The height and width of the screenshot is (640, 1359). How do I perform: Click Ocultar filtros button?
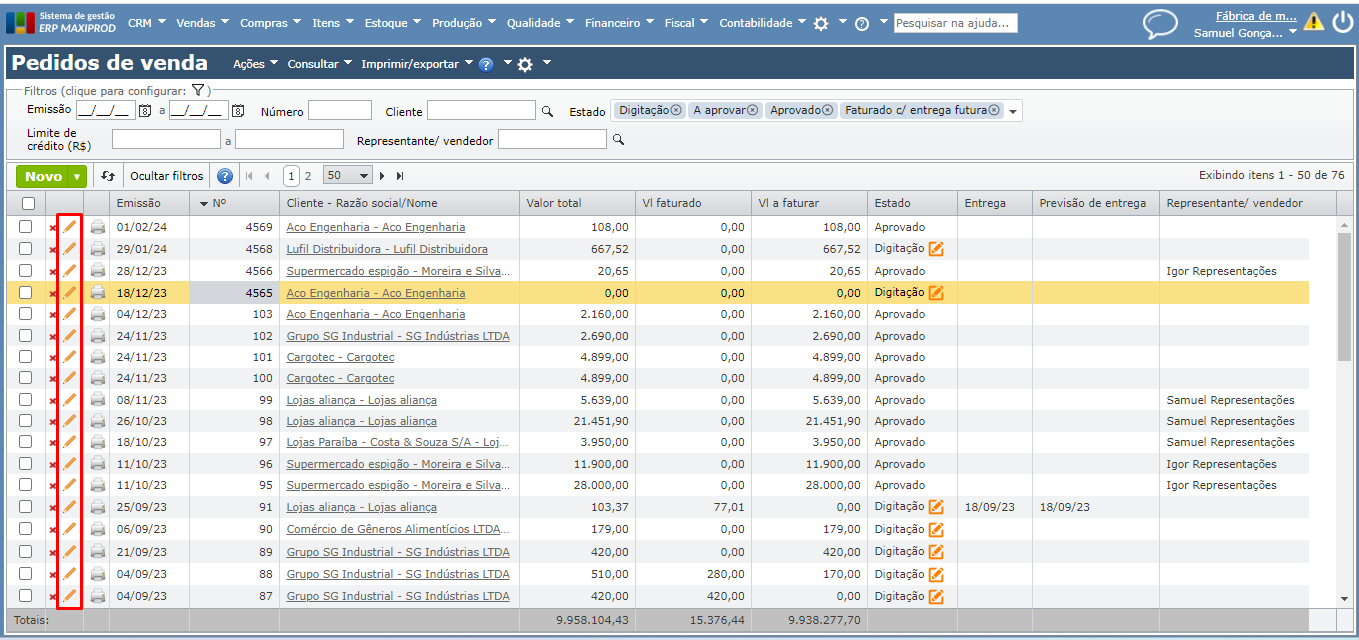[x=167, y=176]
